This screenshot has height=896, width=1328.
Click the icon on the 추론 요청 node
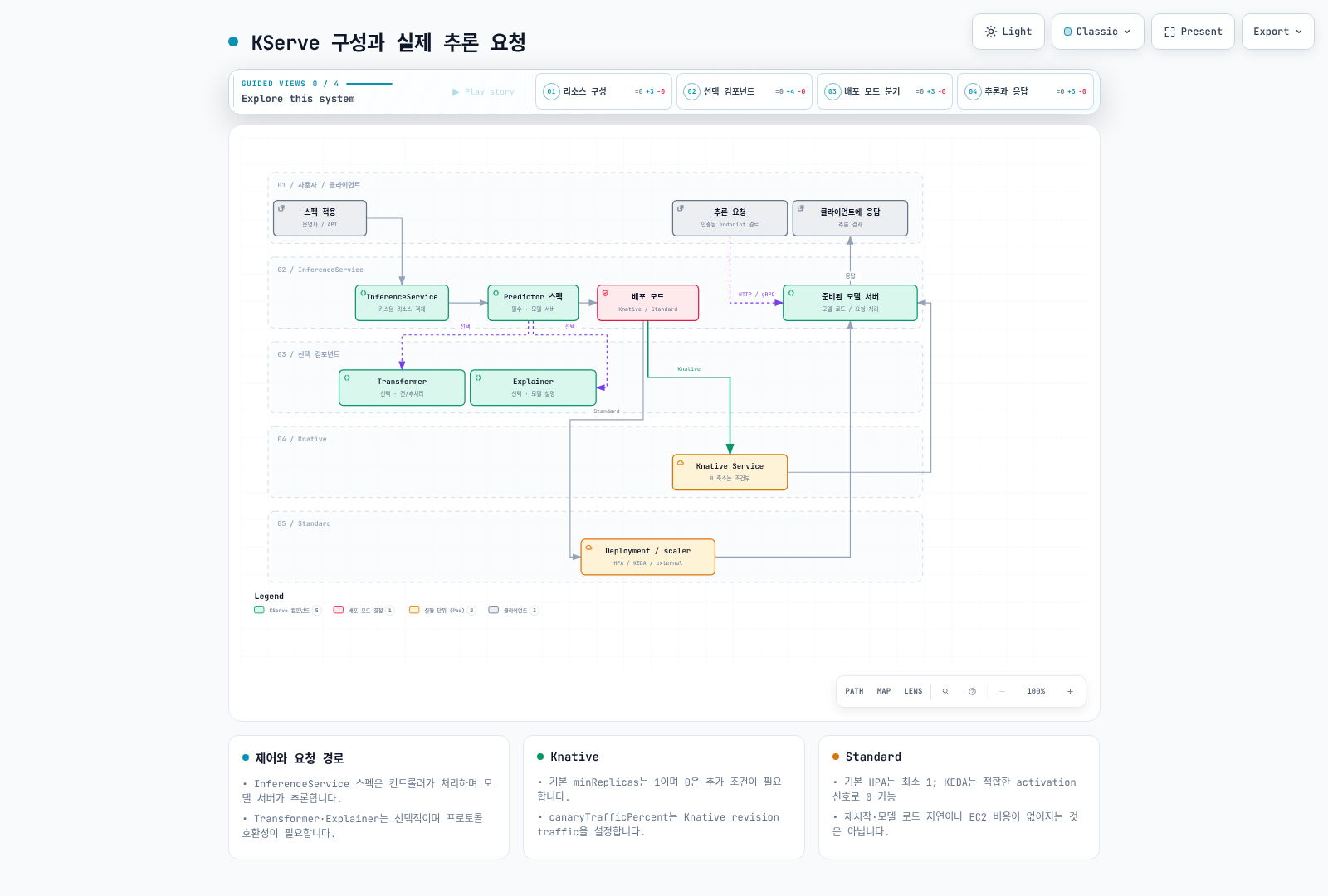pyautogui.click(x=681, y=209)
